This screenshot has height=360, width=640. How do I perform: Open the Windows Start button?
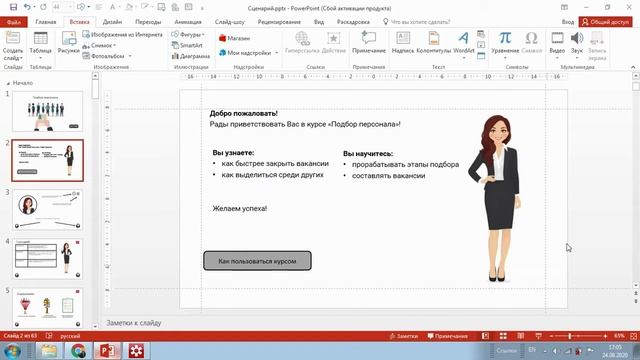pyautogui.click(x=12, y=351)
